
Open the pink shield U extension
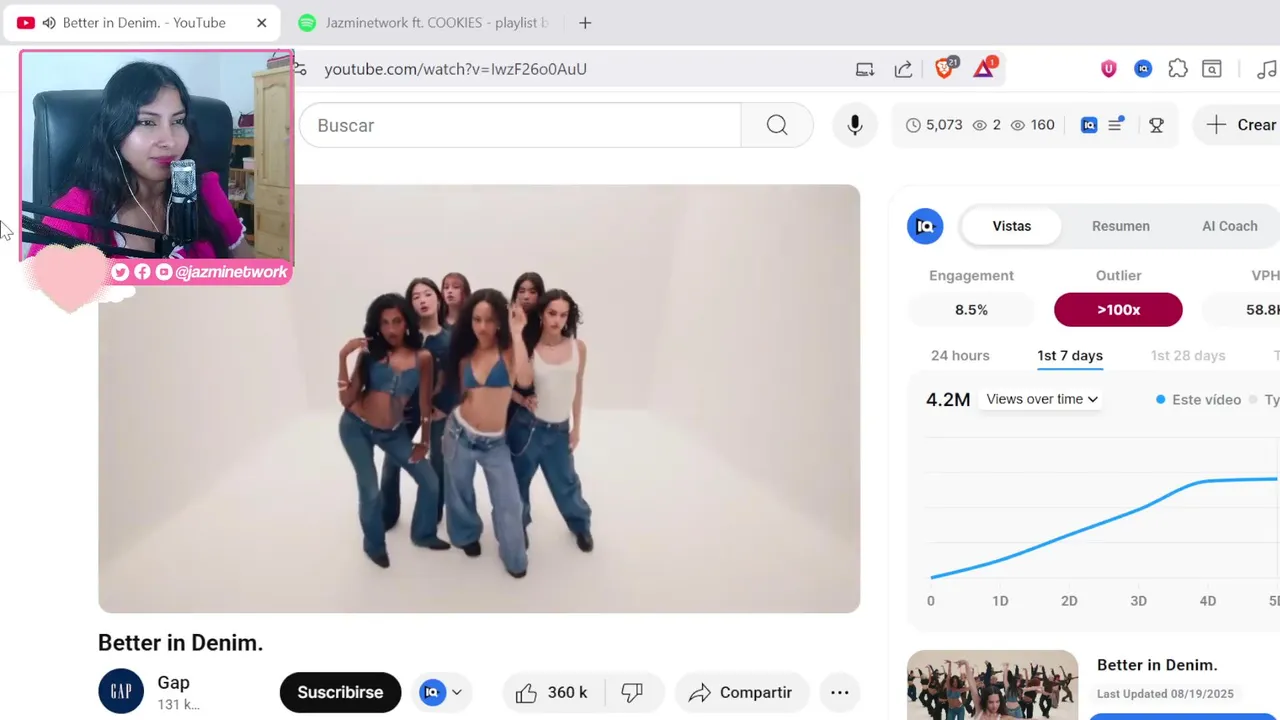[x=1109, y=69]
